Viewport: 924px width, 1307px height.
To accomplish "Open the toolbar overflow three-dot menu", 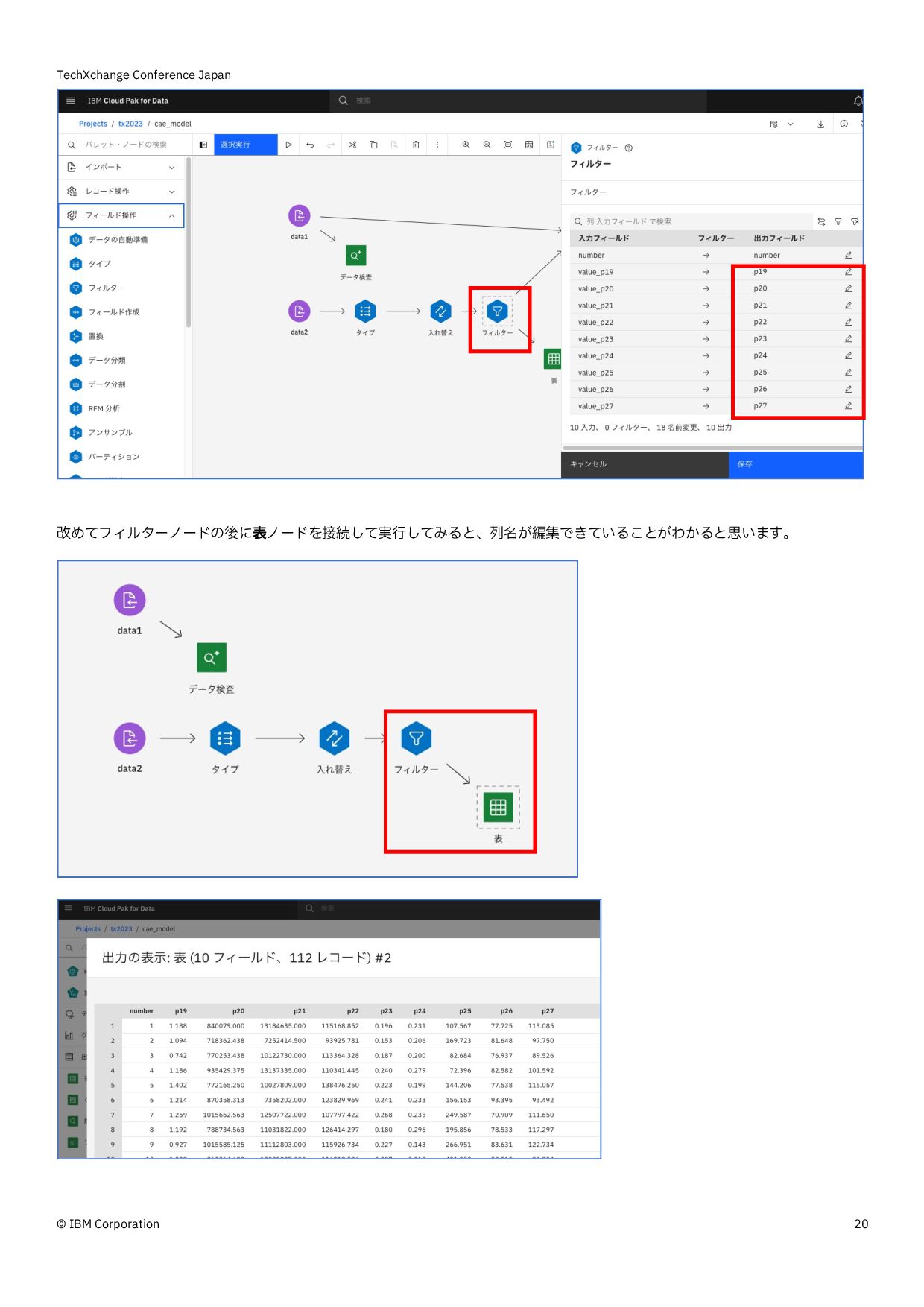I will [x=437, y=145].
